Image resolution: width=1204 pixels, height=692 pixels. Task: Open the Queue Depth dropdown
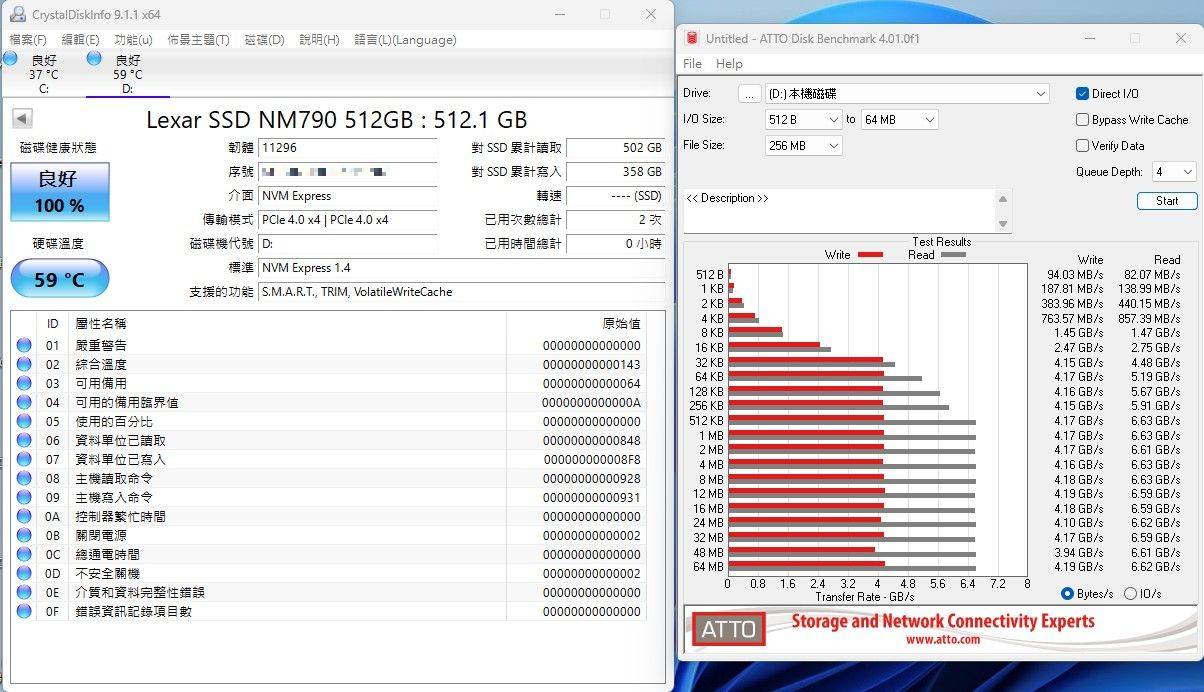pos(1174,172)
